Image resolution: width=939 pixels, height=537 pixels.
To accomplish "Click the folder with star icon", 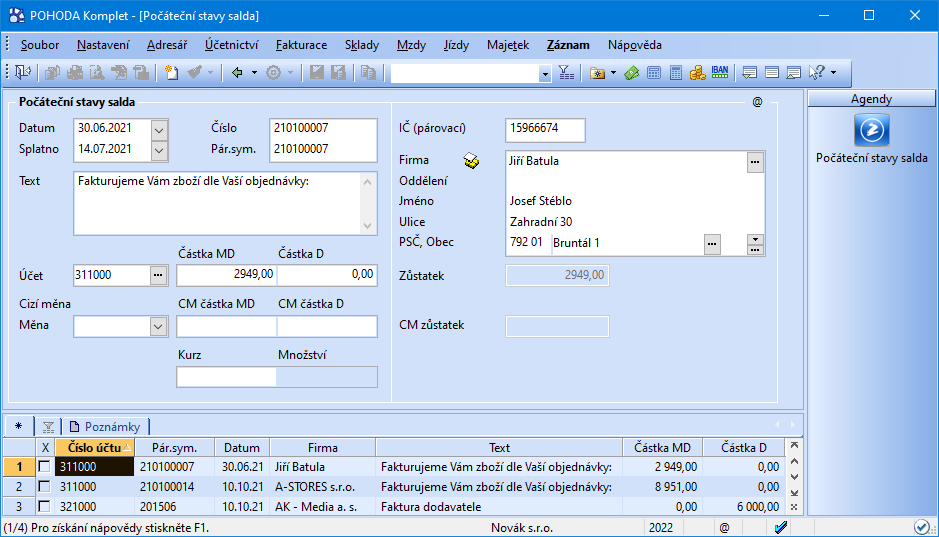I will point(597,73).
